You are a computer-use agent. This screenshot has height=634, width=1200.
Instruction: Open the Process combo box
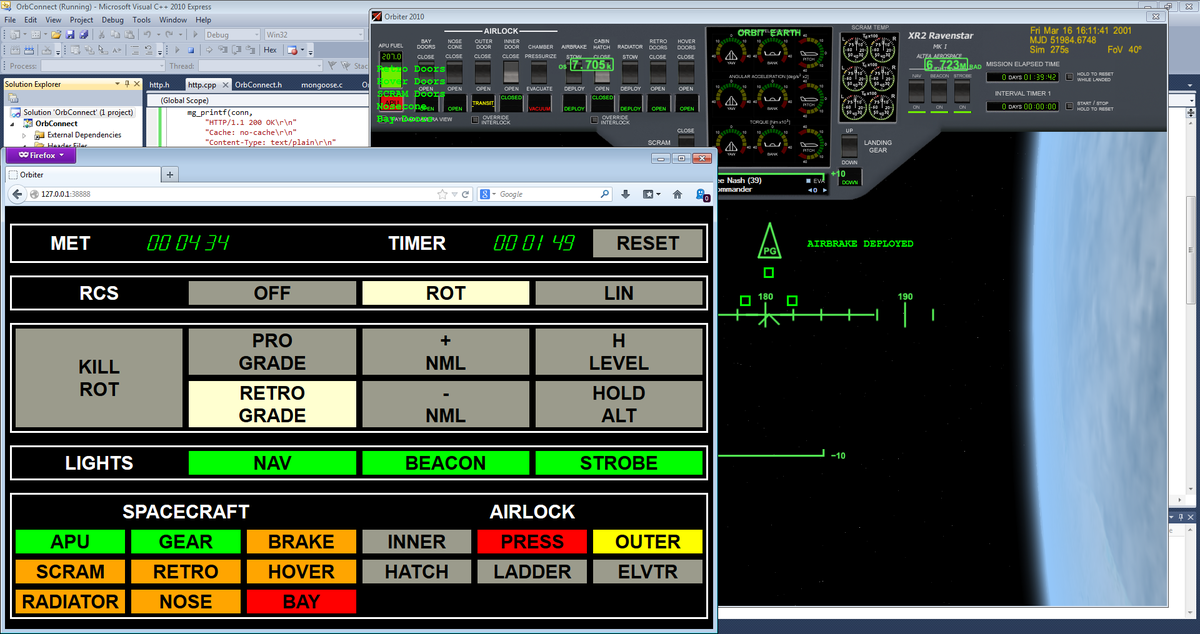click(103, 66)
